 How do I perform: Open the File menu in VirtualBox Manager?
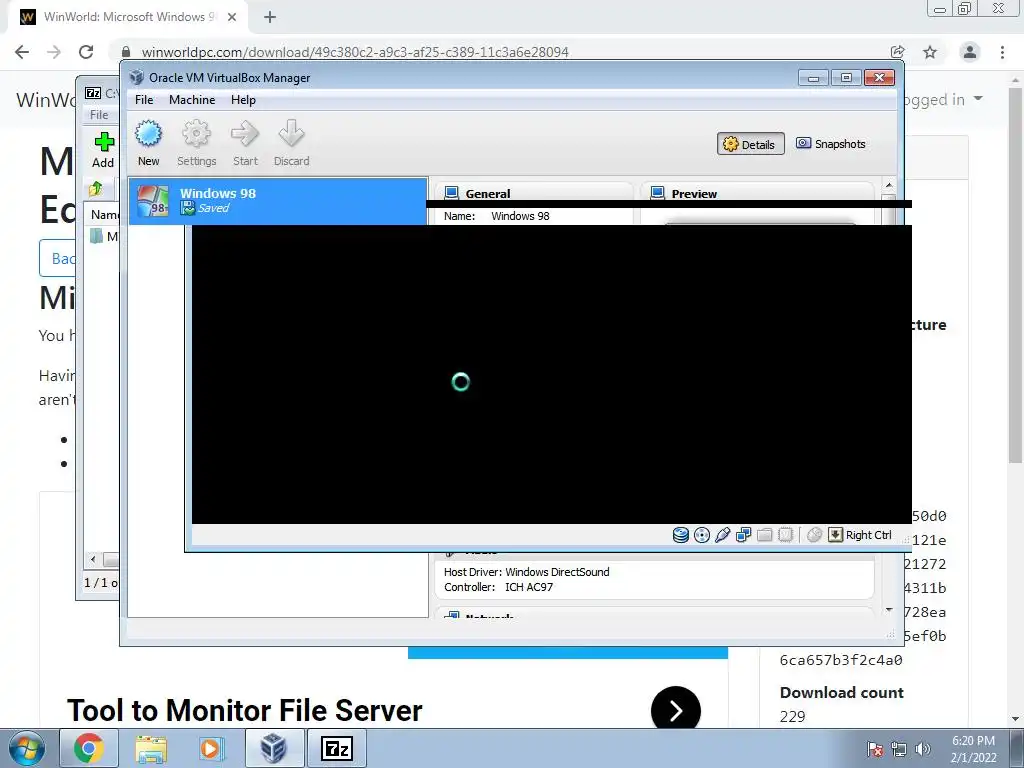[144, 100]
